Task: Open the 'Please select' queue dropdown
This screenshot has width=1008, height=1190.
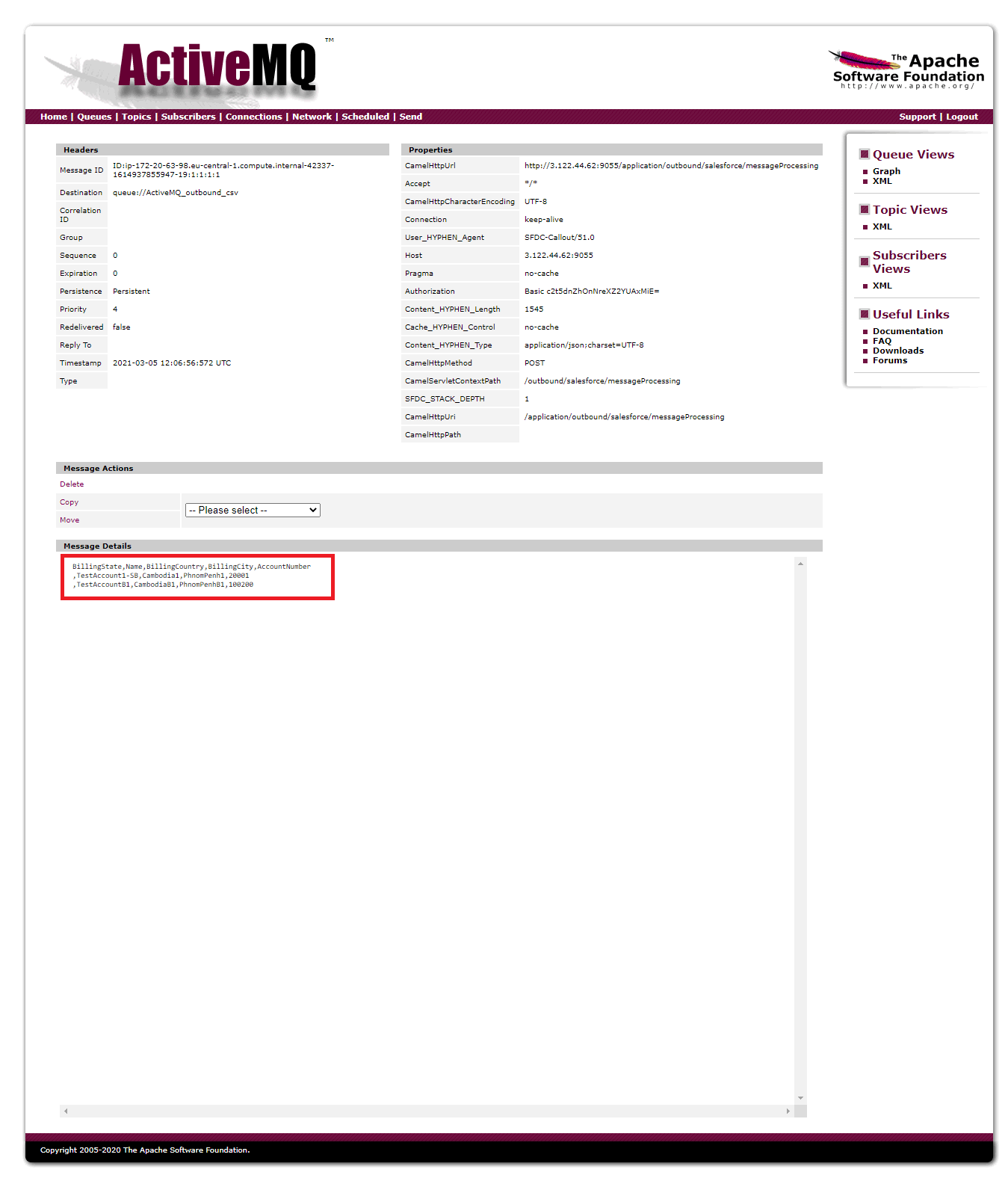Action: pyautogui.click(x=253, y=510)
